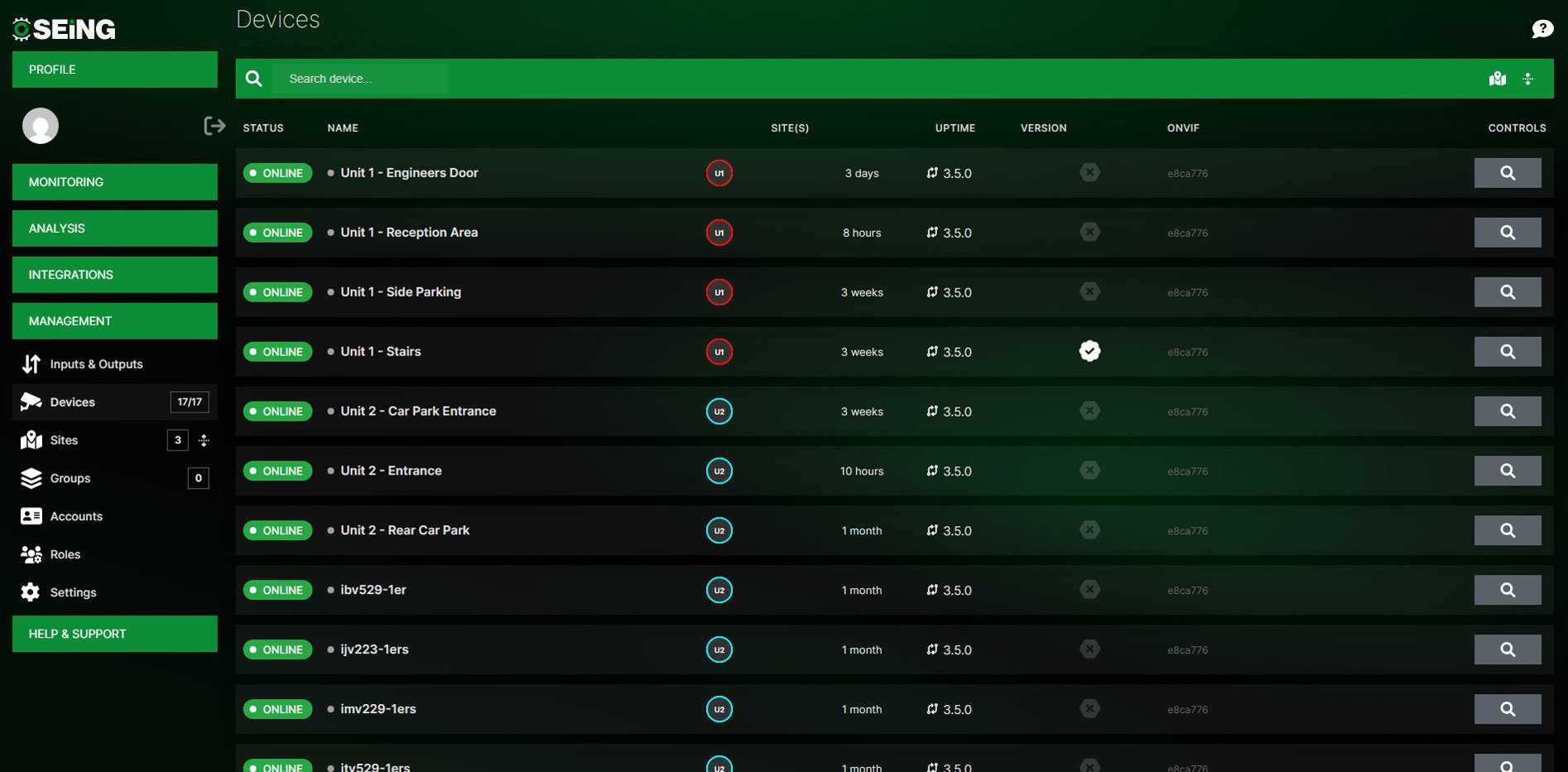Open device imv229-1ers
Image resolution: width=1568 pixels, height=772 pixels.
click(378, 710)
